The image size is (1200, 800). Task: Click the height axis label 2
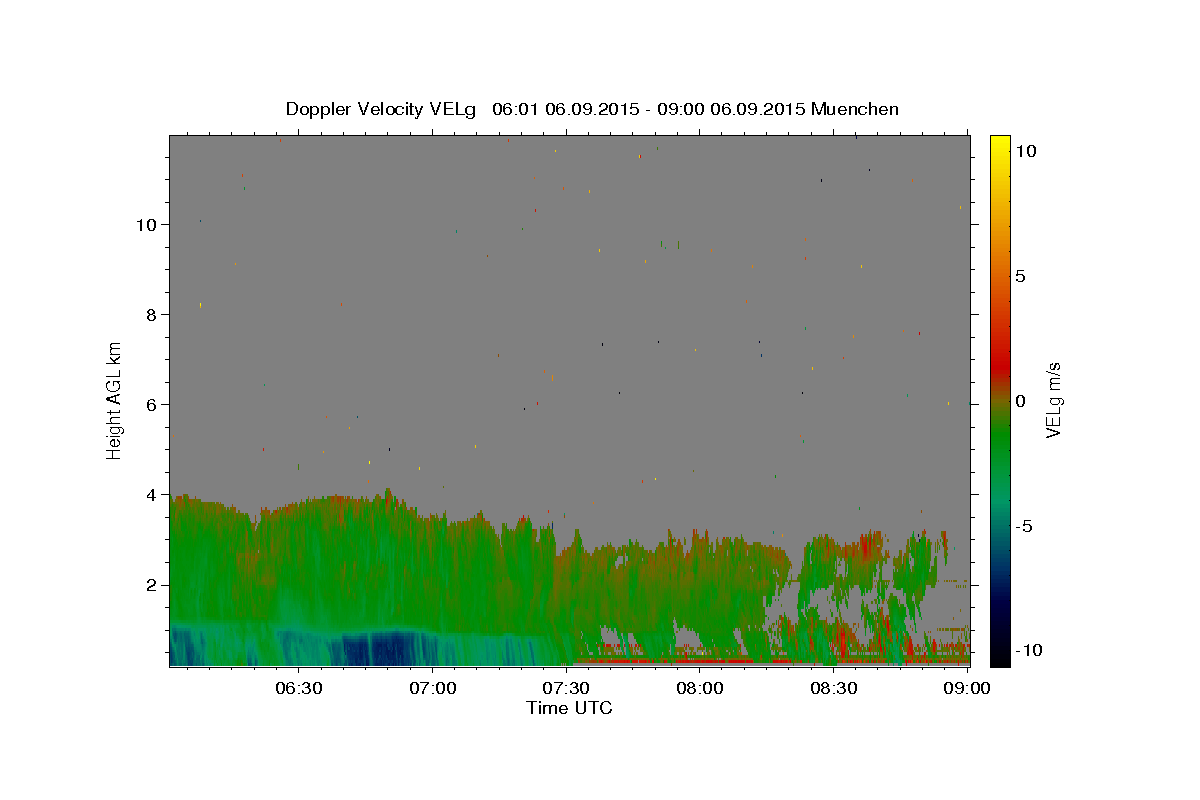[x=151, y=585]
